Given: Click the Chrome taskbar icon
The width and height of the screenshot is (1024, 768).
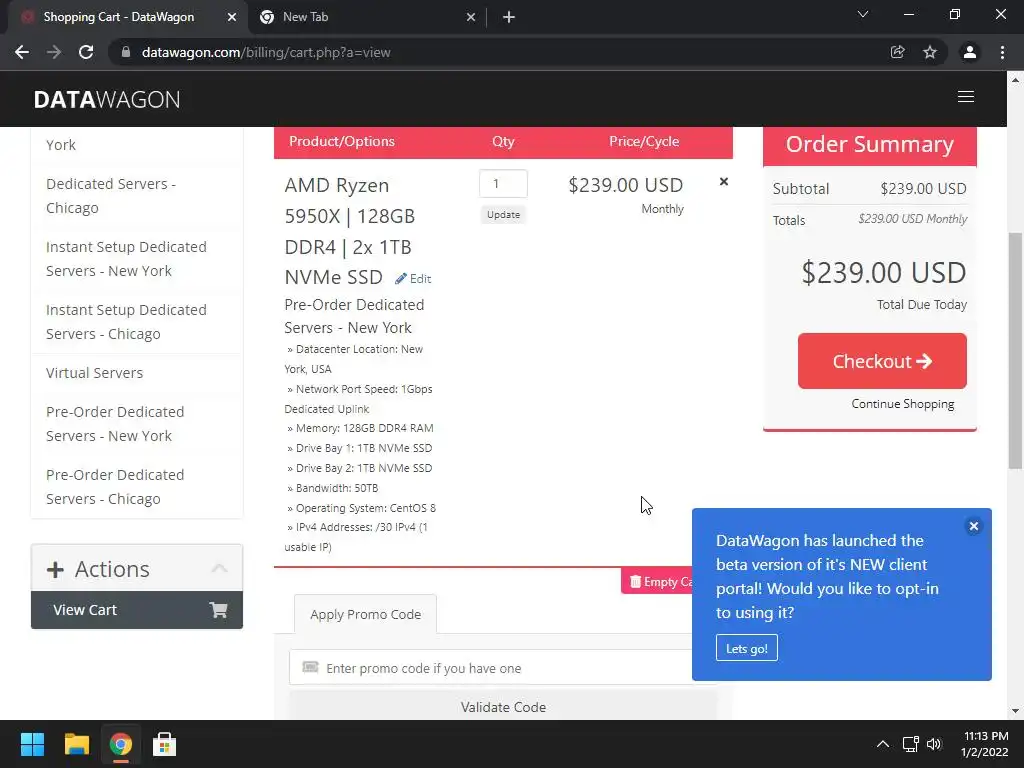Looking at the screenshot, I should [x=120, y=744].
